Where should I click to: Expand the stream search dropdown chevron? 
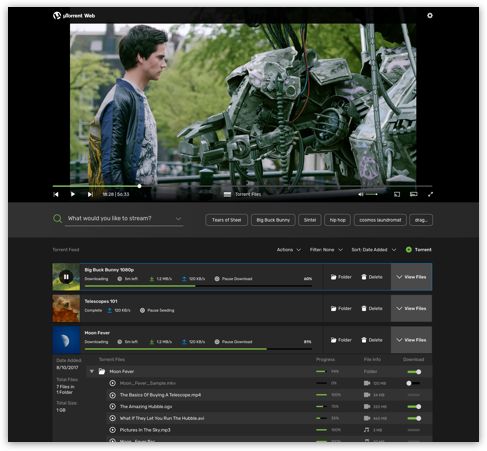click(178, 219)
